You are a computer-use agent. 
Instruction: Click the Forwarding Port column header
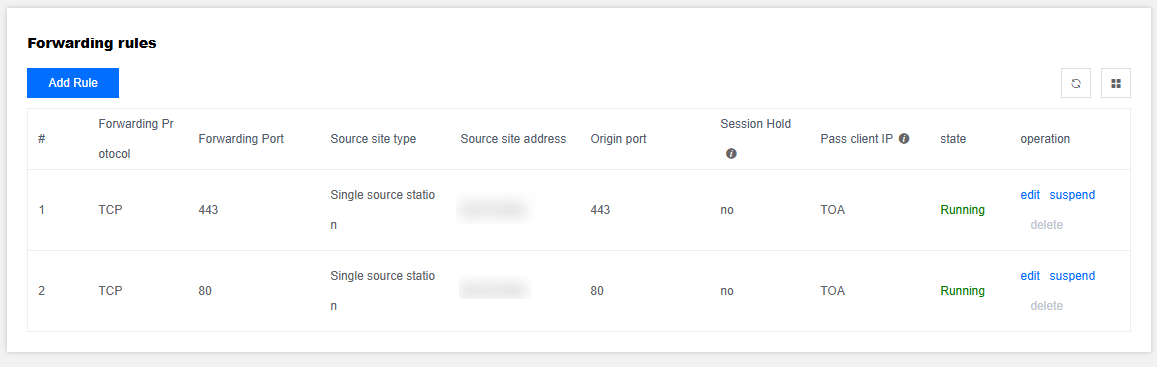click(x=241, y=139)
